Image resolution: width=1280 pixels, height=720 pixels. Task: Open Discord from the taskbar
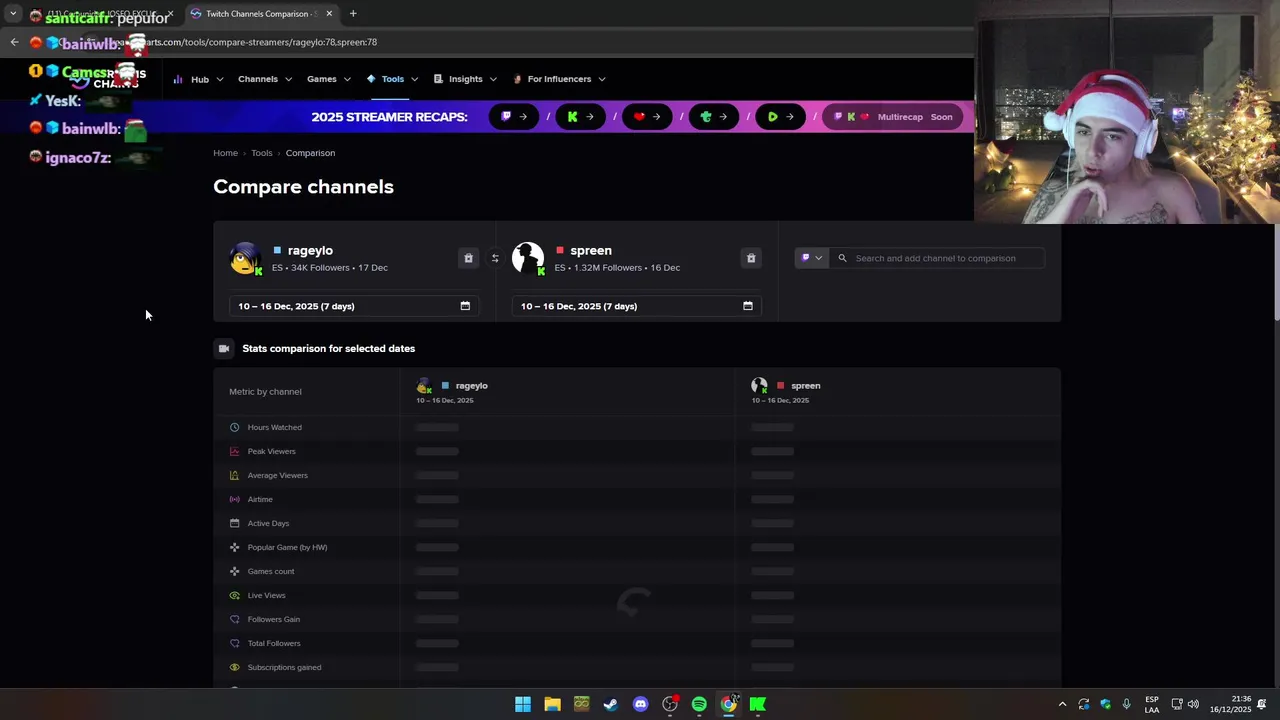[640, 704]
